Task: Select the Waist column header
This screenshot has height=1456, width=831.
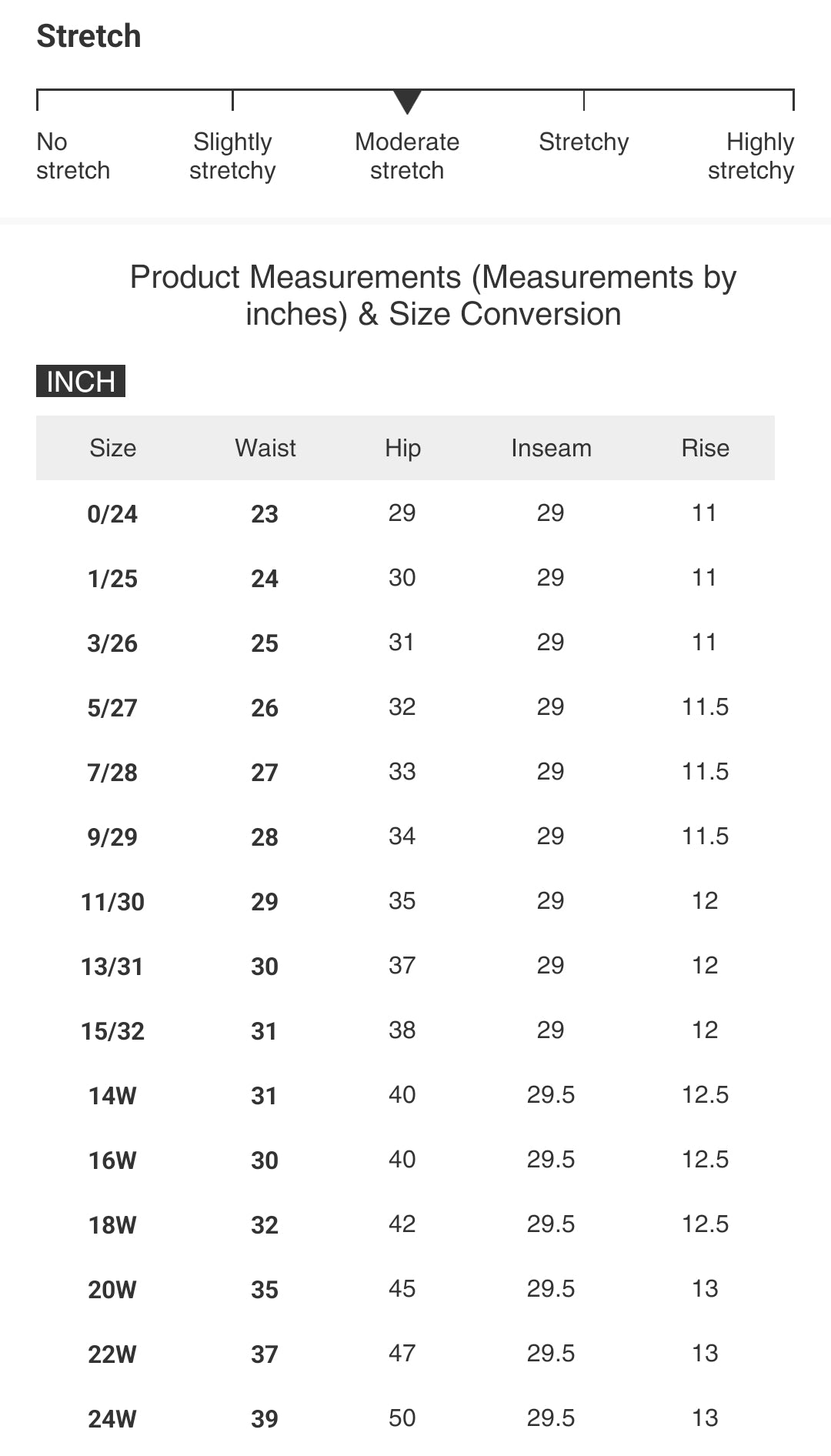Action: [265, 448]
